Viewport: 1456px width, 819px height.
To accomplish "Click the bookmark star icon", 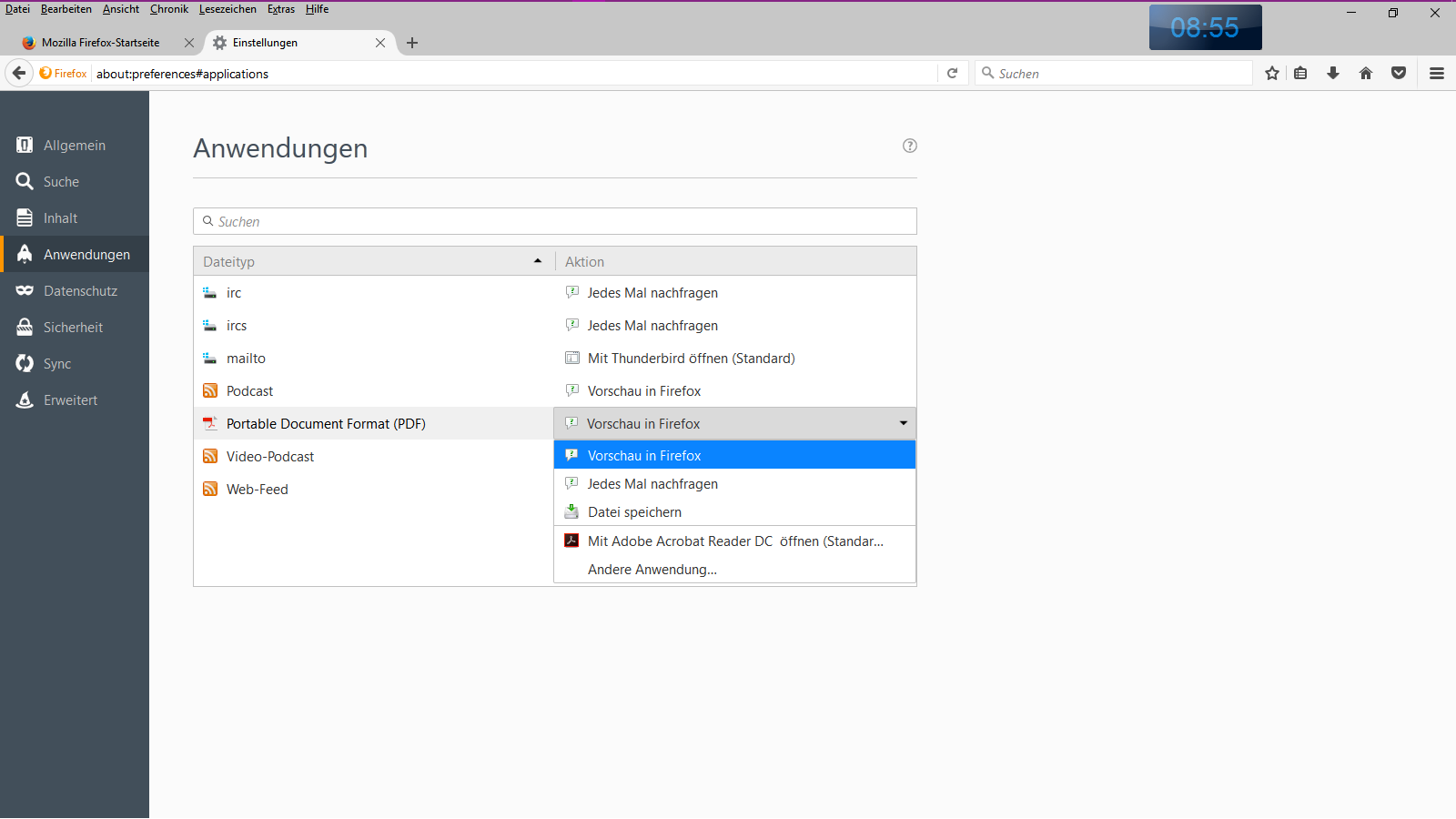I will (x=1271, y=74).
